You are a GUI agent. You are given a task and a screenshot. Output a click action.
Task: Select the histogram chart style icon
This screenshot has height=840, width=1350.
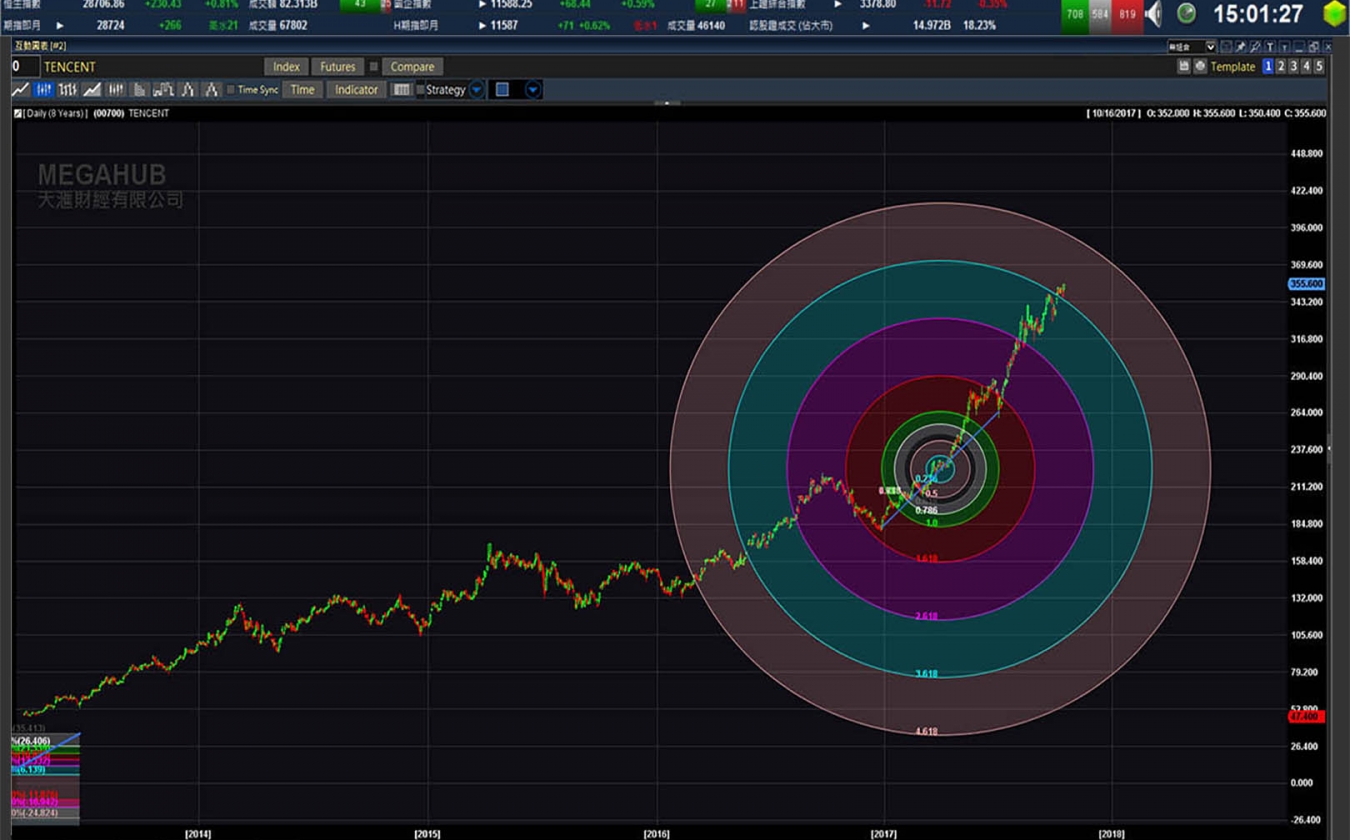click(x=140, y=90)
